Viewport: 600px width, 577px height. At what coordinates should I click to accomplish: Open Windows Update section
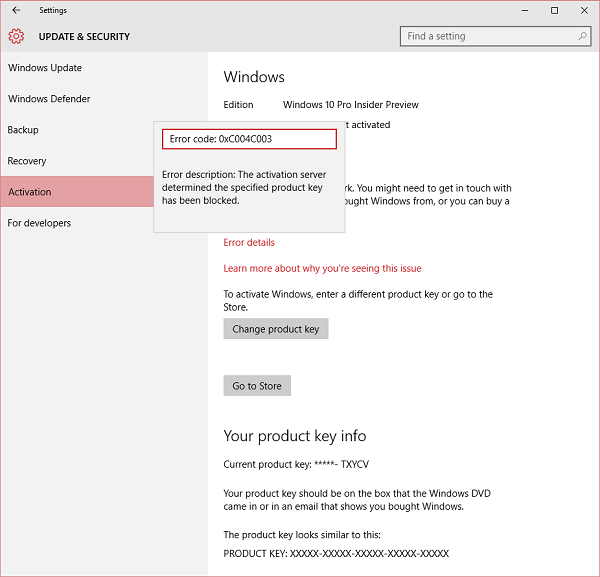coord(45,68)
